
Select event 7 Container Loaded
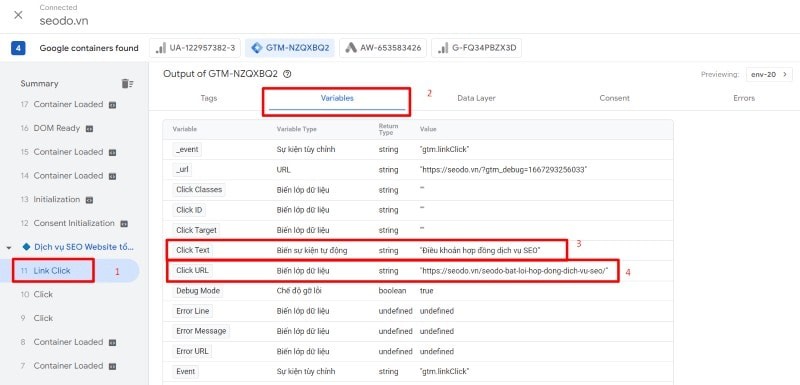pyautogui.click(x=69, y=366)
